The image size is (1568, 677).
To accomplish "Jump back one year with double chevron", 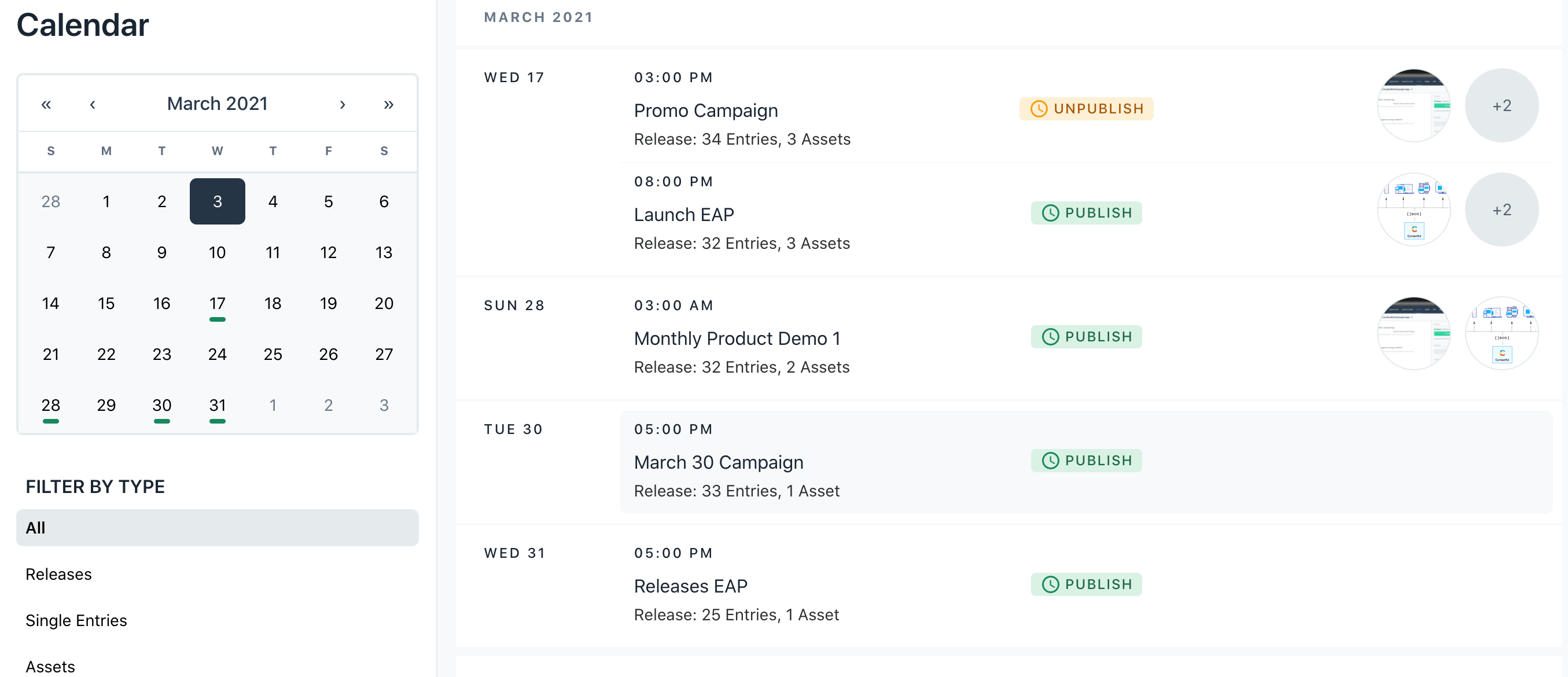I will (46, 104).
